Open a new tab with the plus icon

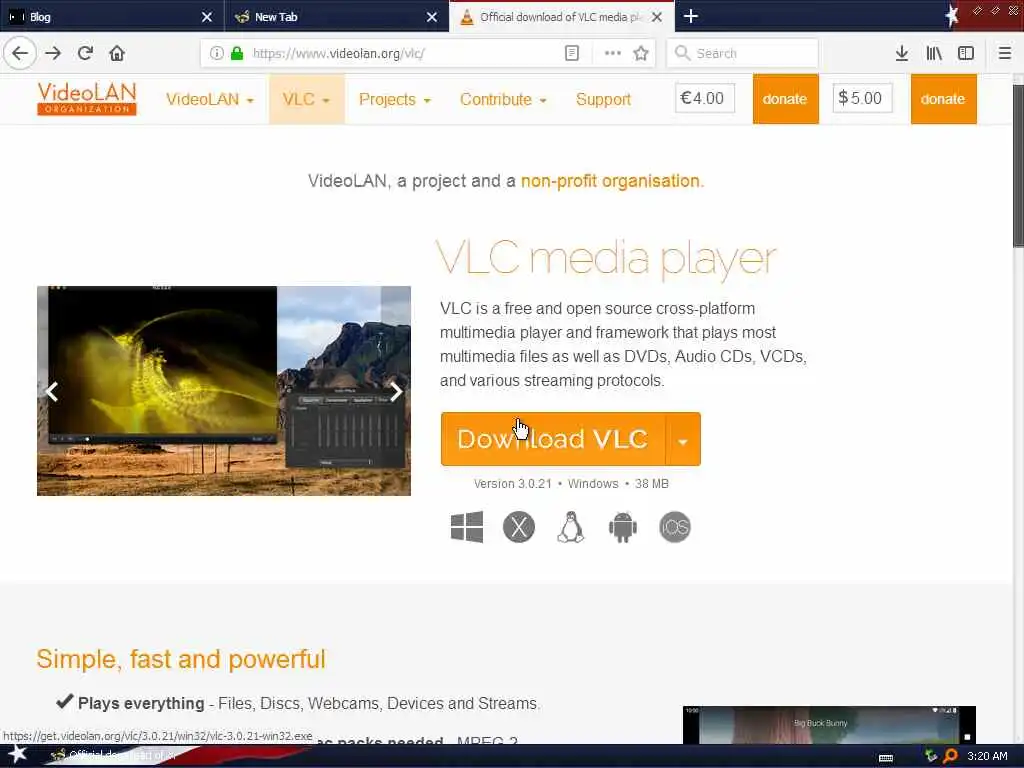coord(691,16)
